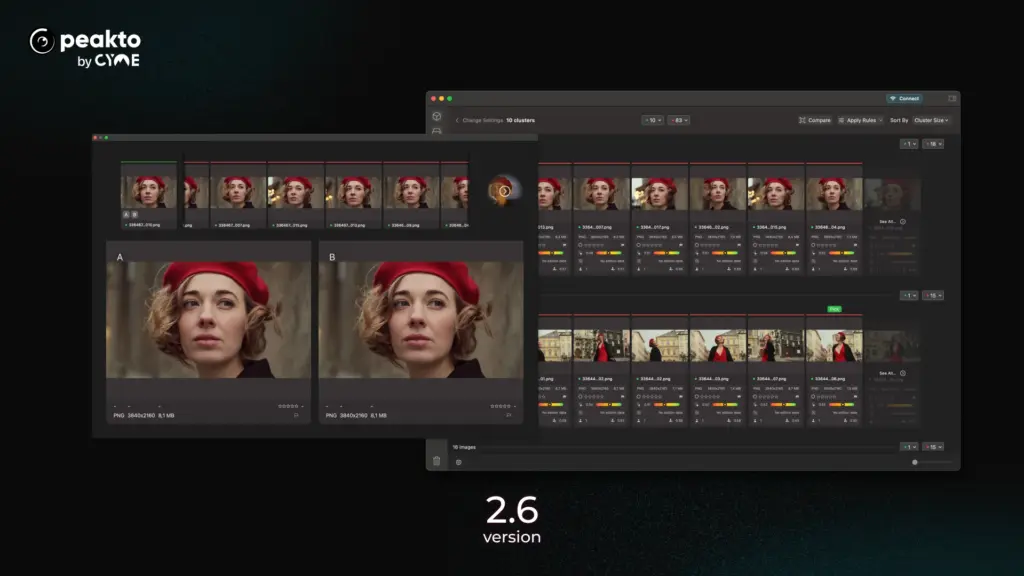The height and width of the screenshot is (576, 1024).
Task: Expand the Apply Rules dropdown
Action: point(857,120)
